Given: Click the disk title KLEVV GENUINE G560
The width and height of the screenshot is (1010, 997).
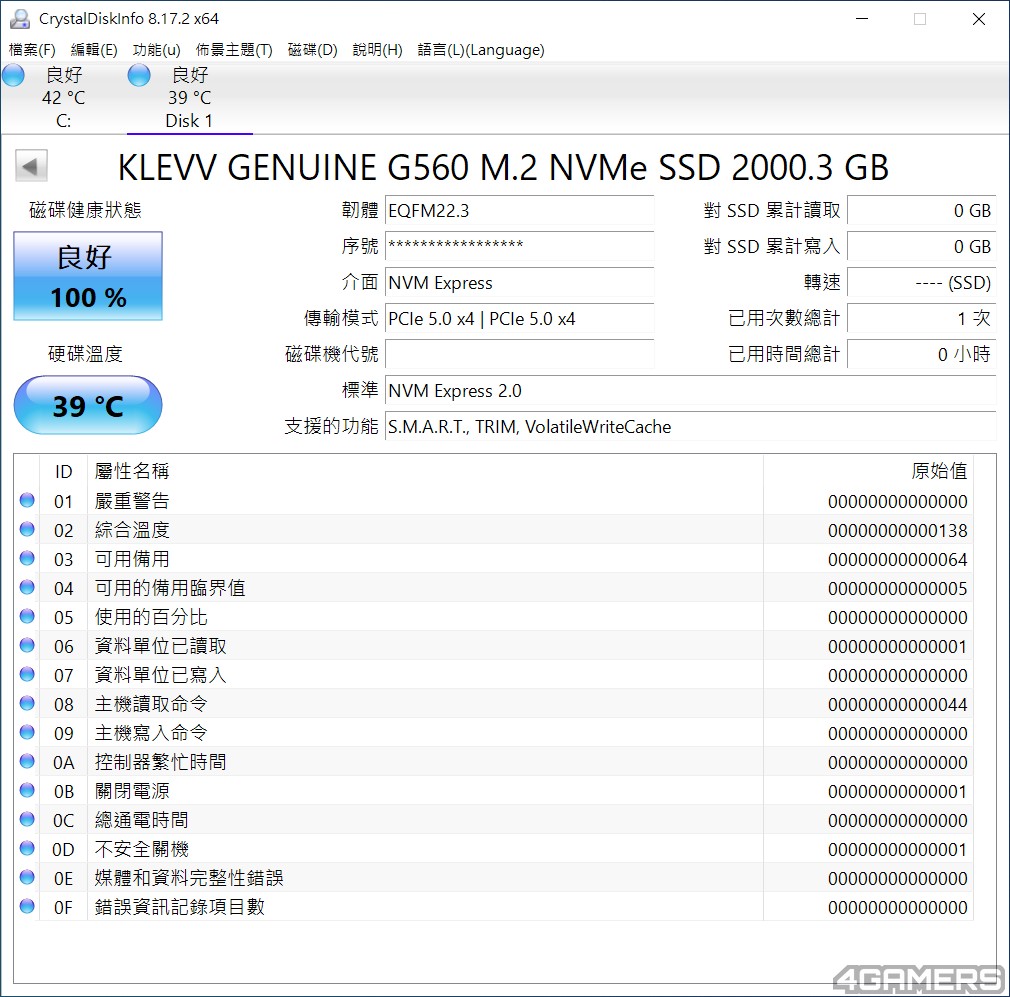Looking at the screenshot, I should tap(503, 167).
